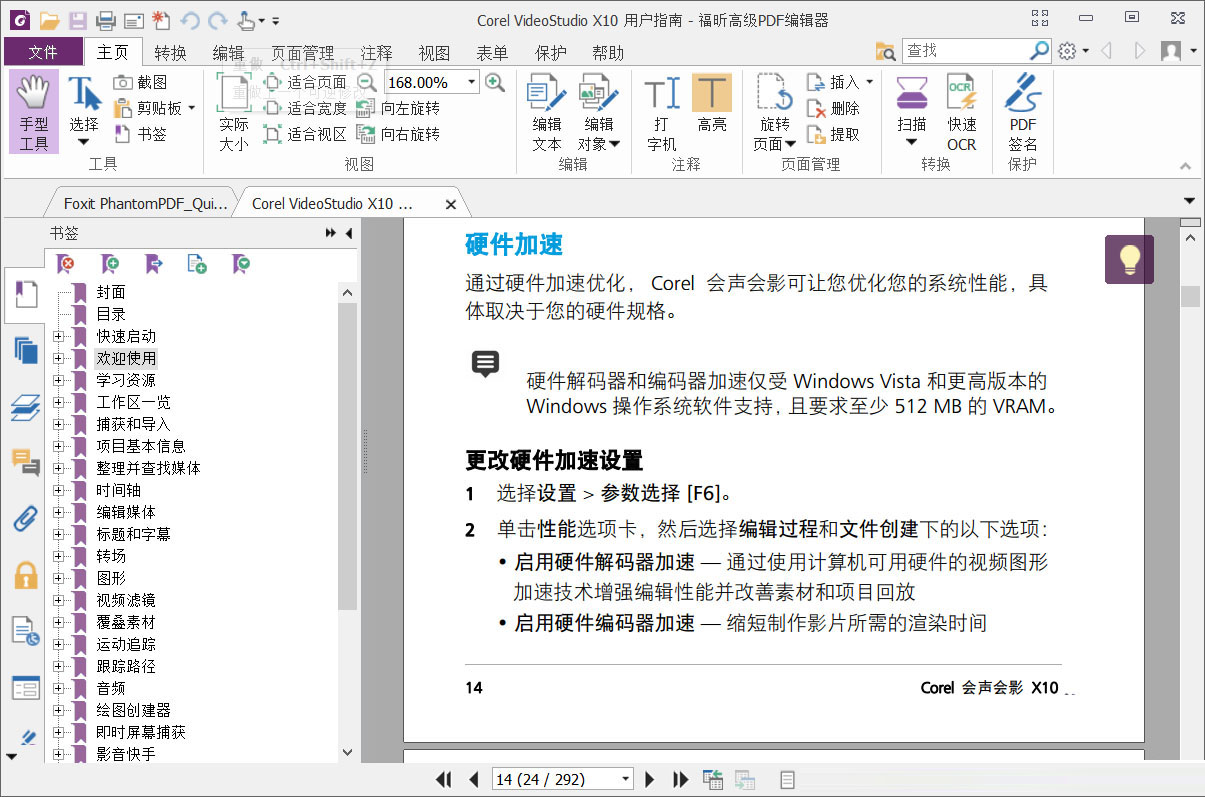Screen dimensions: 1205x797
Task: Open the File (文件) menu
Action: tap(43, 53)
